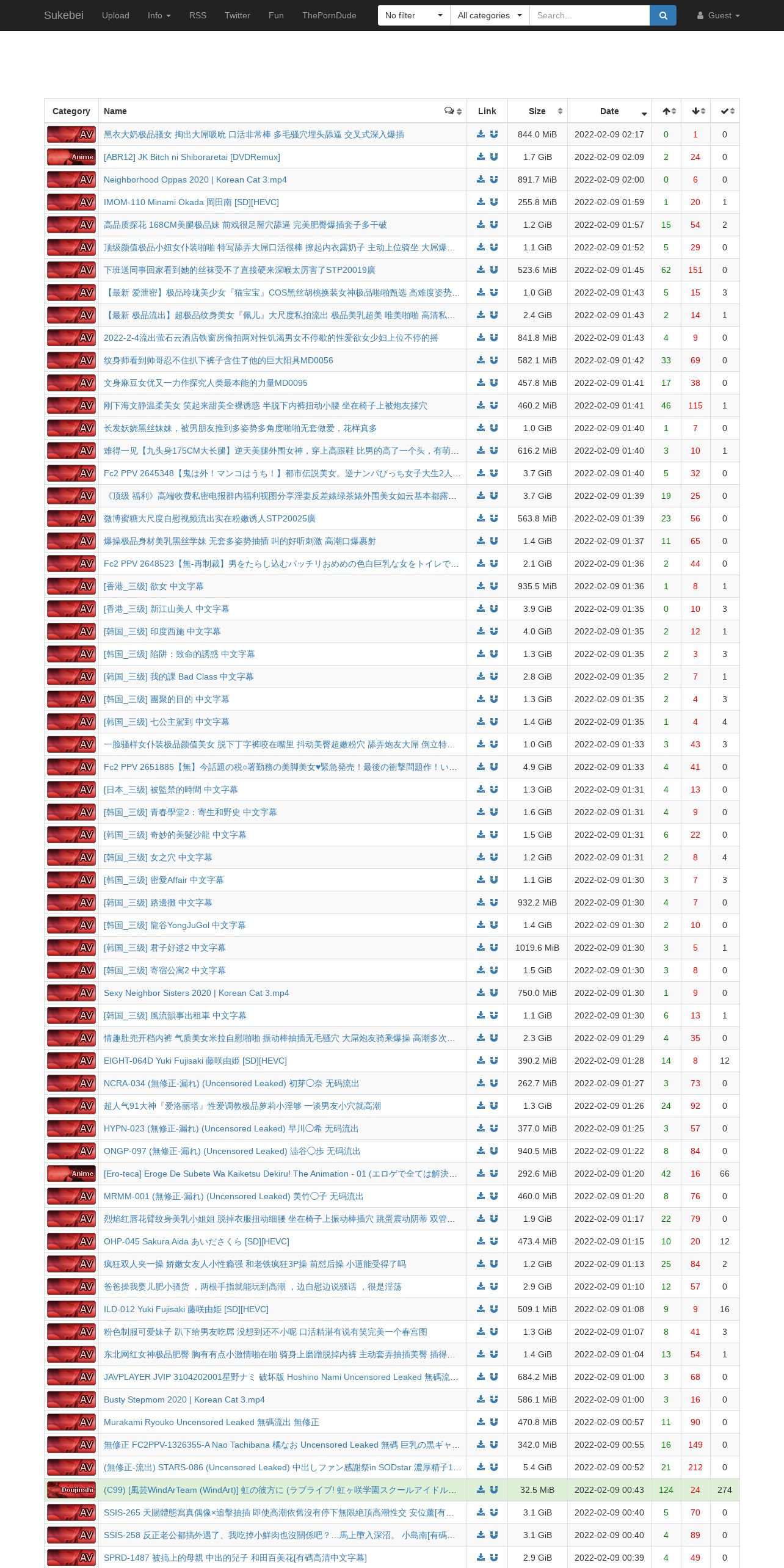Viewport: 784px width, 1568px height.
Task: Click date '2022-02-09 00:39'
Action: coord(609,1558)
